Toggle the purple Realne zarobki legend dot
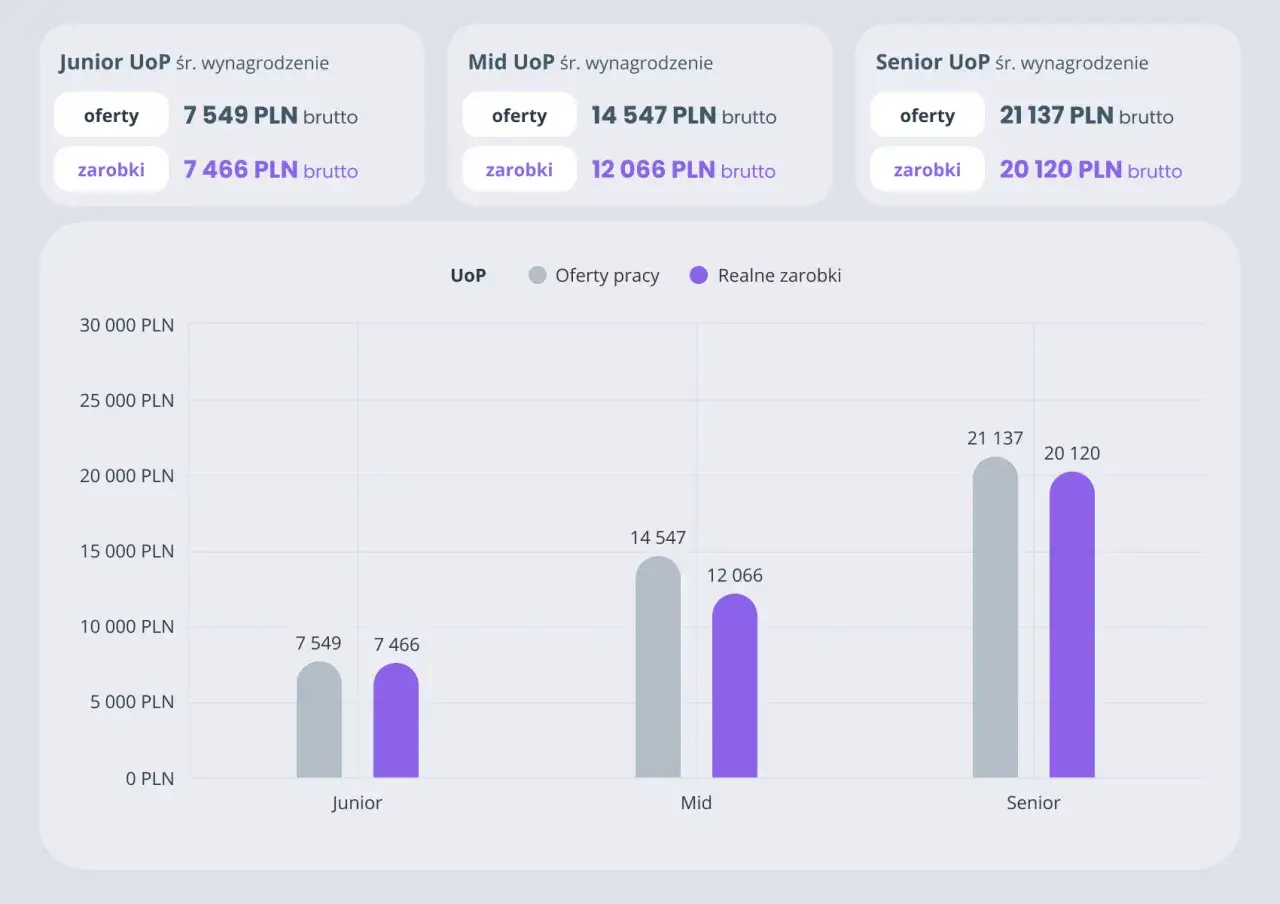1280x904 pixels. [x=699, y=276]
